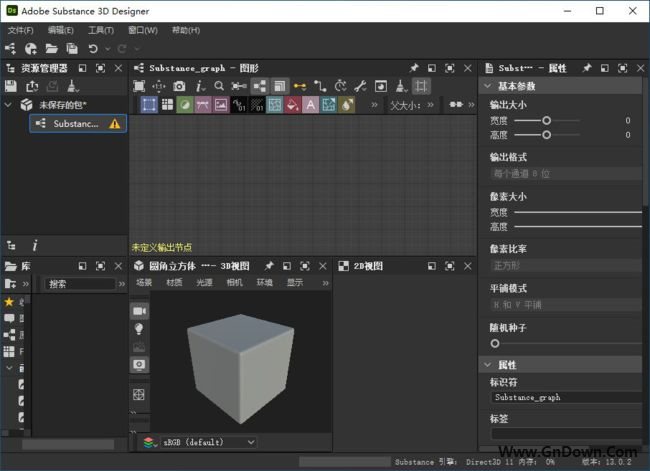Open the yellow link display mode dropdown

click(x=300, y=86)
